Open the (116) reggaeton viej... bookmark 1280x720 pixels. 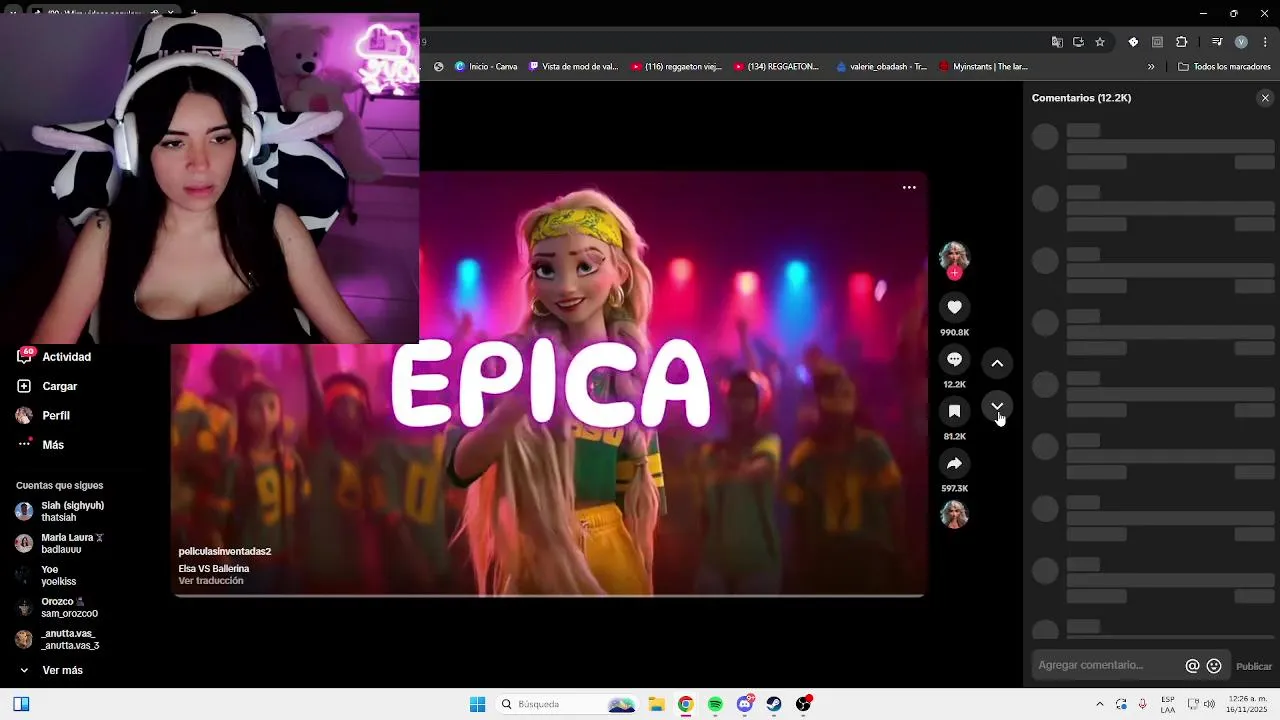tap(676, 67)
